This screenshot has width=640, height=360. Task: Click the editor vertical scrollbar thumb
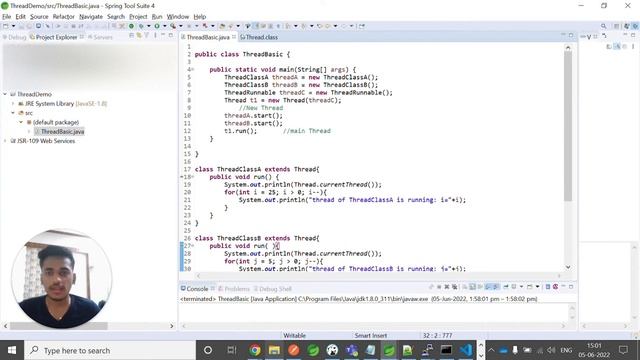tap(568, 127)
